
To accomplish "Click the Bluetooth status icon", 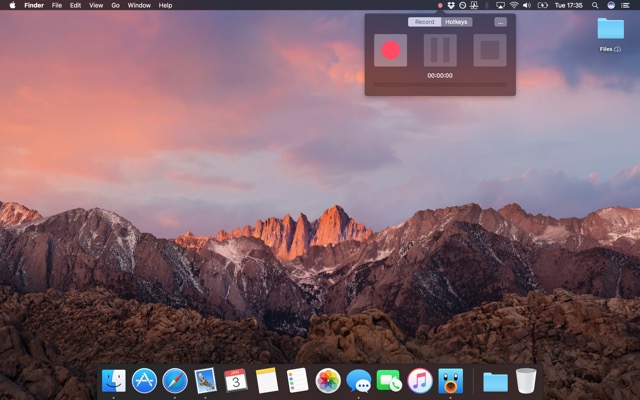I will tap(487, 5).
